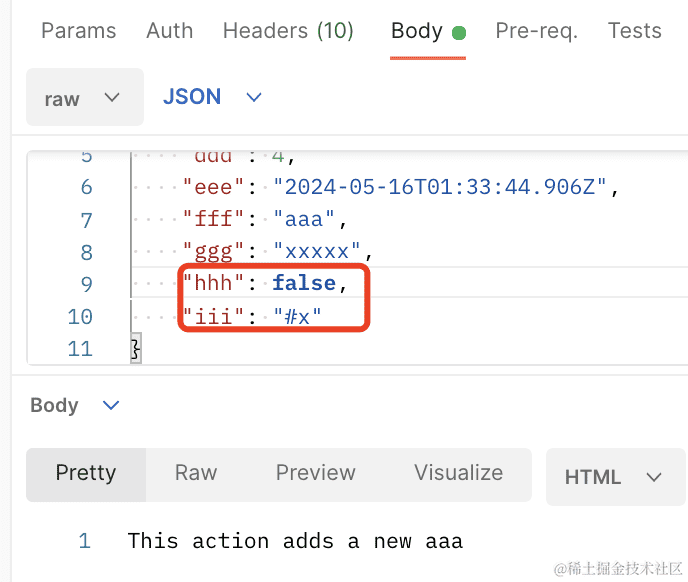Open the JSON format dropdown
The width and height of the screenshot is (688, 582).
[212, 97]
